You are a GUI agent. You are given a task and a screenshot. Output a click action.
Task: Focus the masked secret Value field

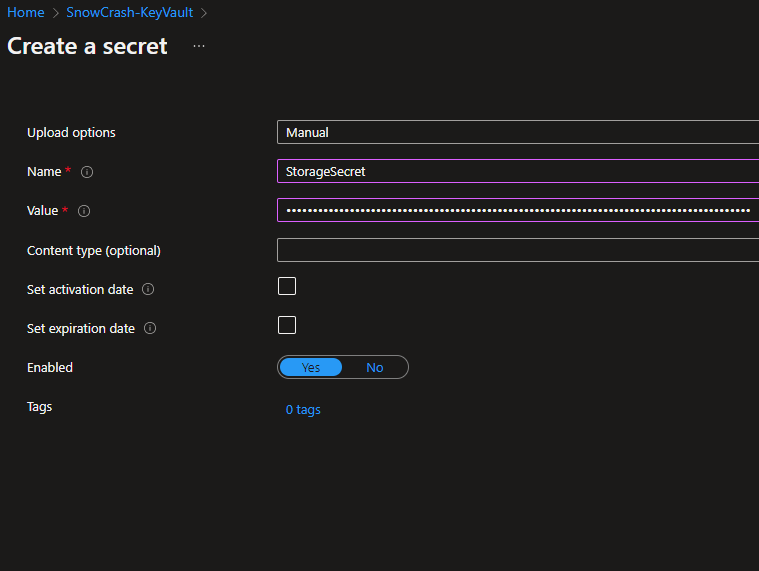click(x=517, y=210)
